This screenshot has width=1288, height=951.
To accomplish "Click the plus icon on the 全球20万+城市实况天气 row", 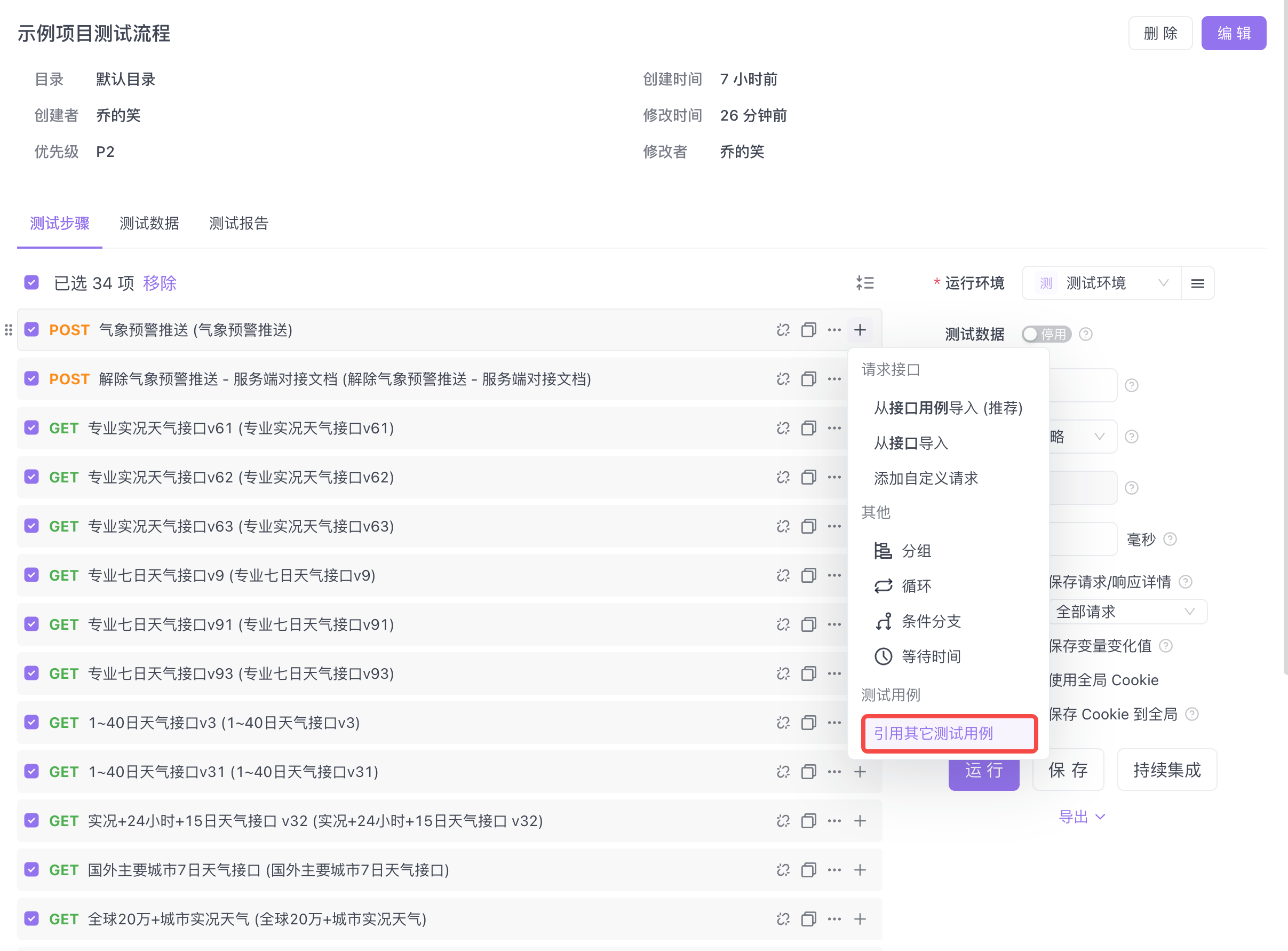I will click(860, 919).
